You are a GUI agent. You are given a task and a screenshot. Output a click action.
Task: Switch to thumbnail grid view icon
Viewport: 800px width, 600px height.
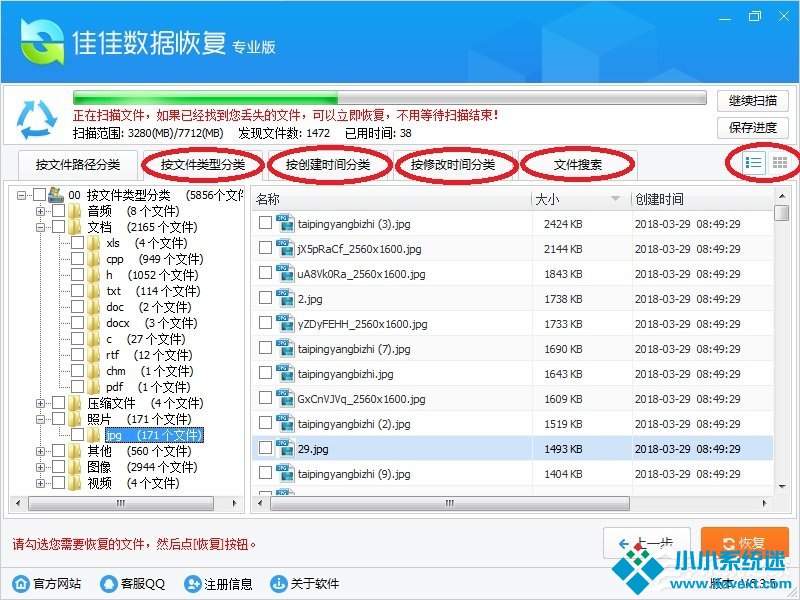coord(779,163)
